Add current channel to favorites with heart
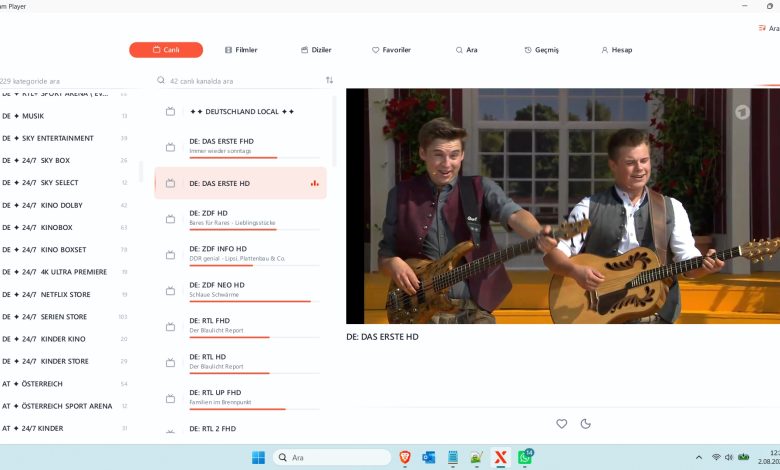This screenshot has height=470, width=780. coord(562,424)
